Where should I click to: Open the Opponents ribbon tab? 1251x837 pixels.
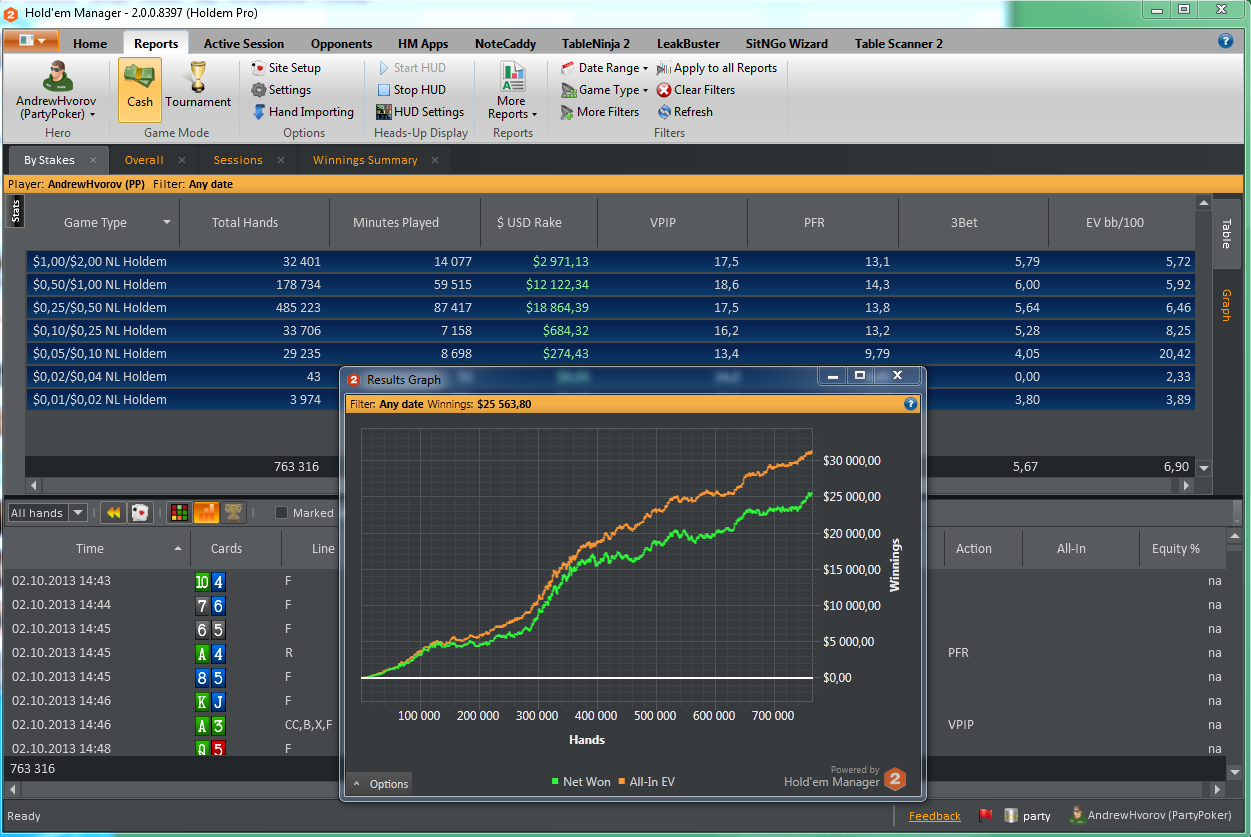(x=341, y=43)
